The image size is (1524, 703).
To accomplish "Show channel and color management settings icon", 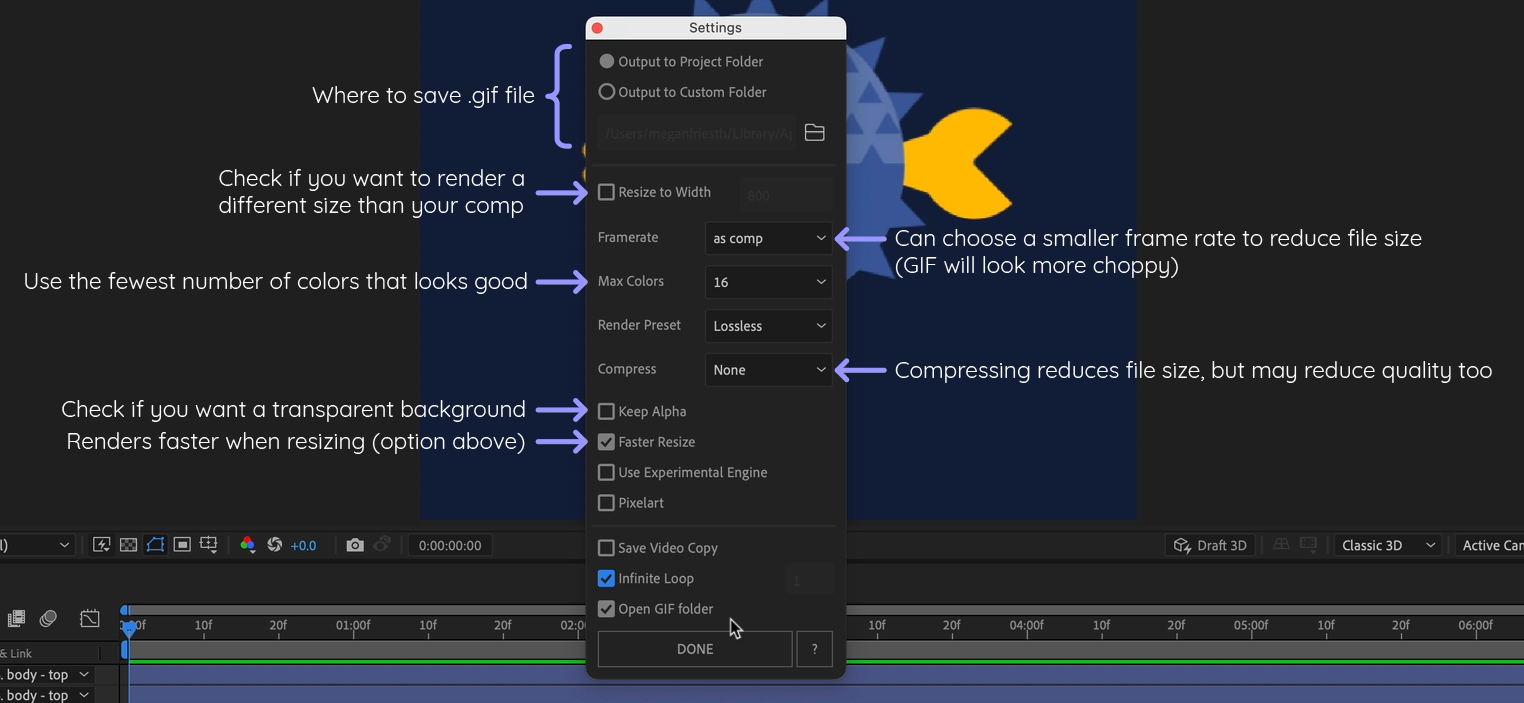I will tap(246, 544).
